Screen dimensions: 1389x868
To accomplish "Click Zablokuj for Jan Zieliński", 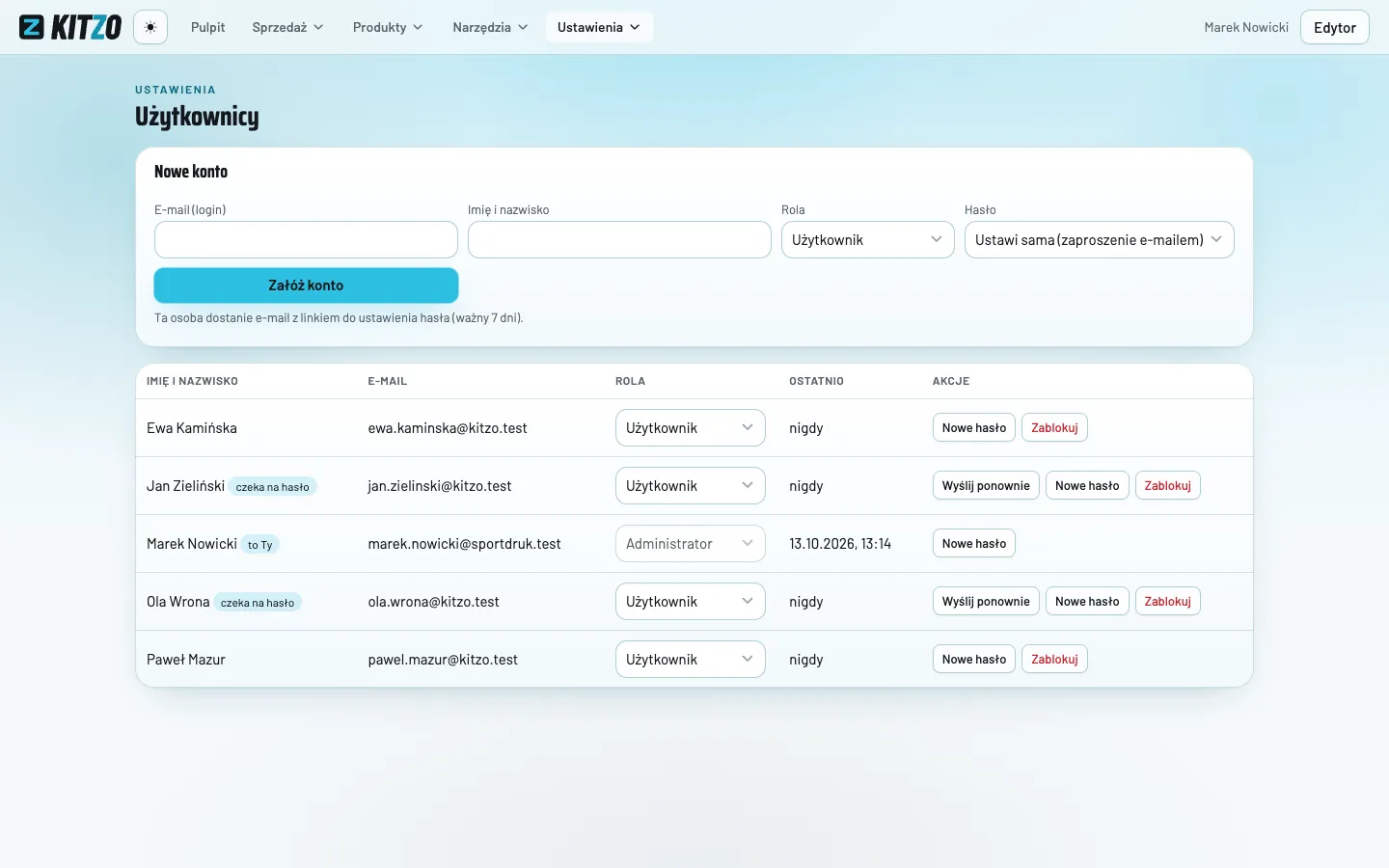I will (1168, 486).
